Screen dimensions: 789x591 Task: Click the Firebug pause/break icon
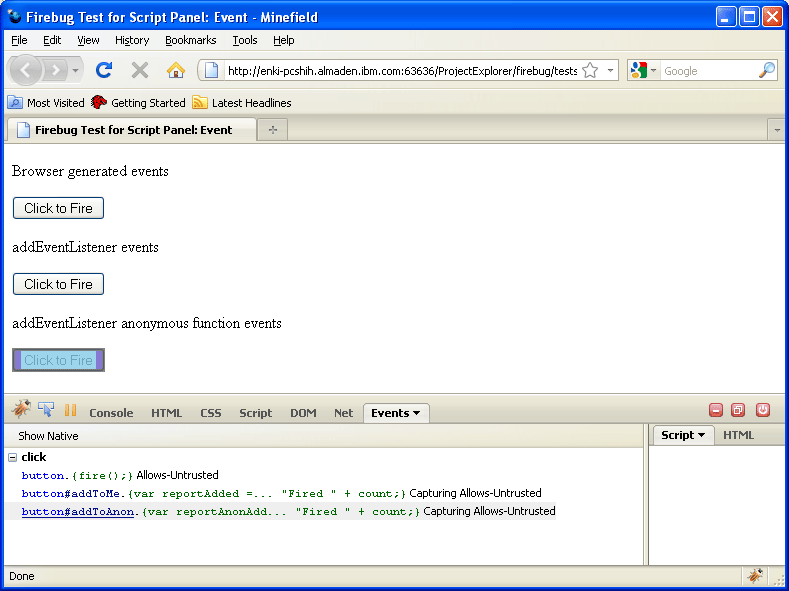71,410
